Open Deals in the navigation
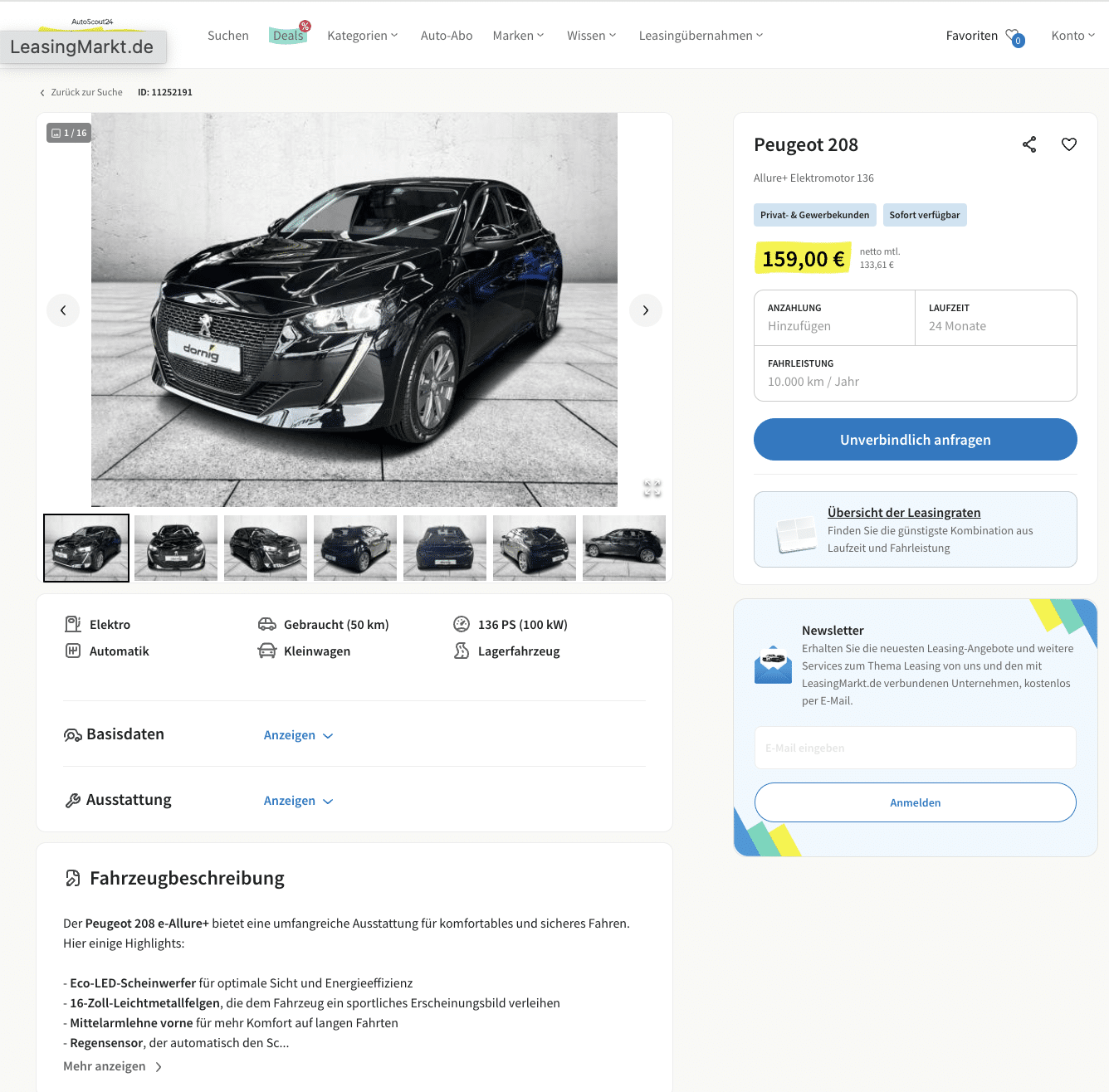The height and width of the screenshot is (1092, 1109). click(288, 36)
